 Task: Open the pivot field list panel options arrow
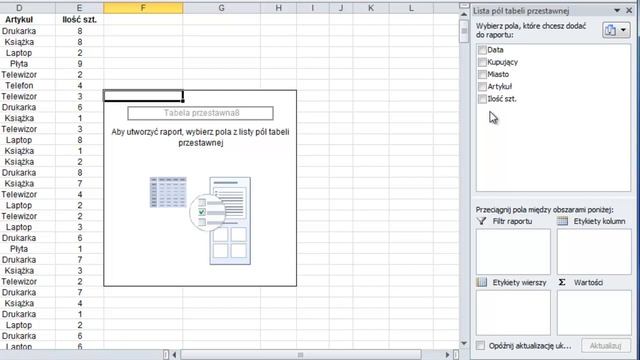pos(617,11)
